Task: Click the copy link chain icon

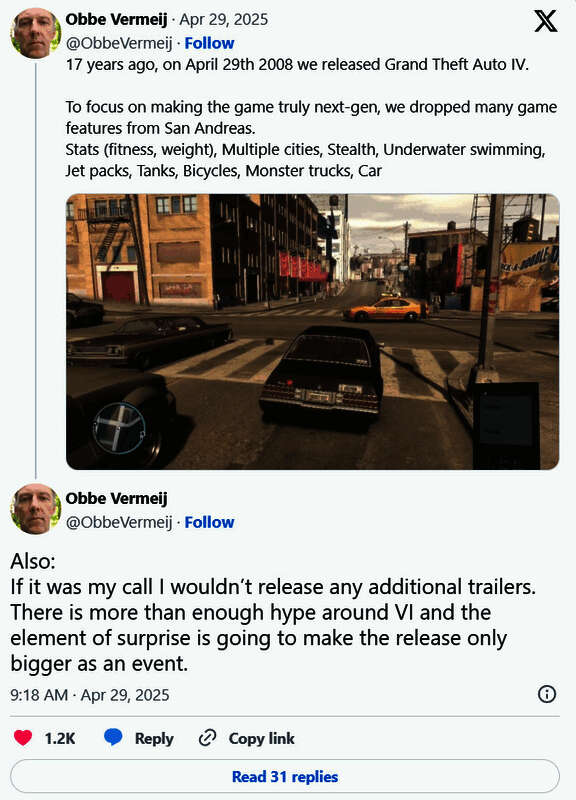Action: pyautogui.click(x=207, y=738)
